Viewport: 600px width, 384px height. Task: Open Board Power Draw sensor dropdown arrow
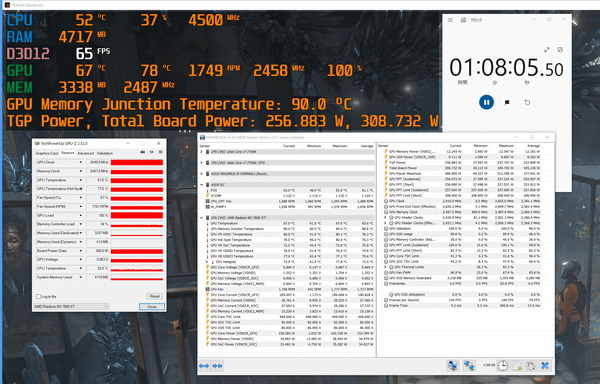(81, 251)
